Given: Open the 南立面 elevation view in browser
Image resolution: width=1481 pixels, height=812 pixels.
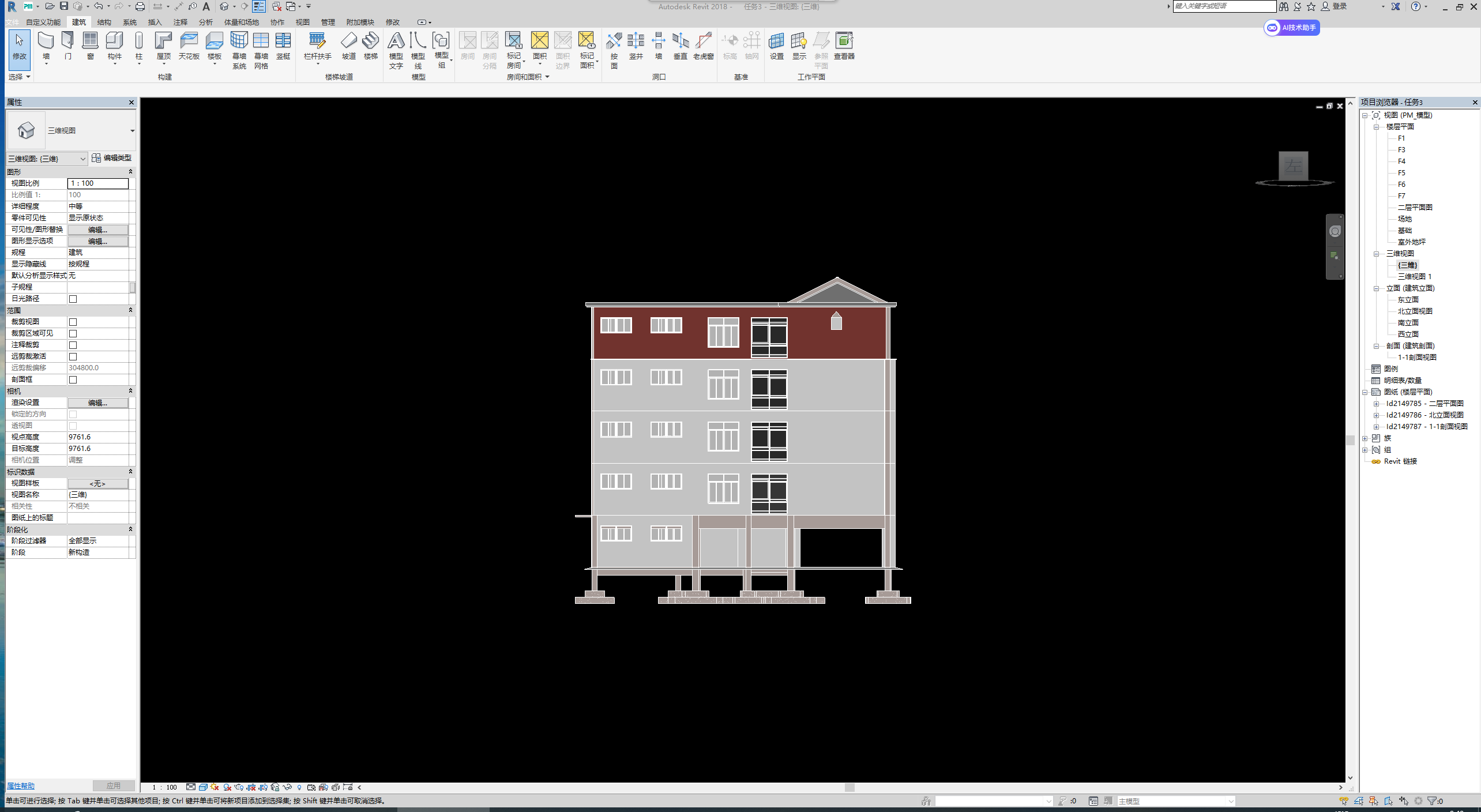Looking at the screenshot, I should point(1408,323).
